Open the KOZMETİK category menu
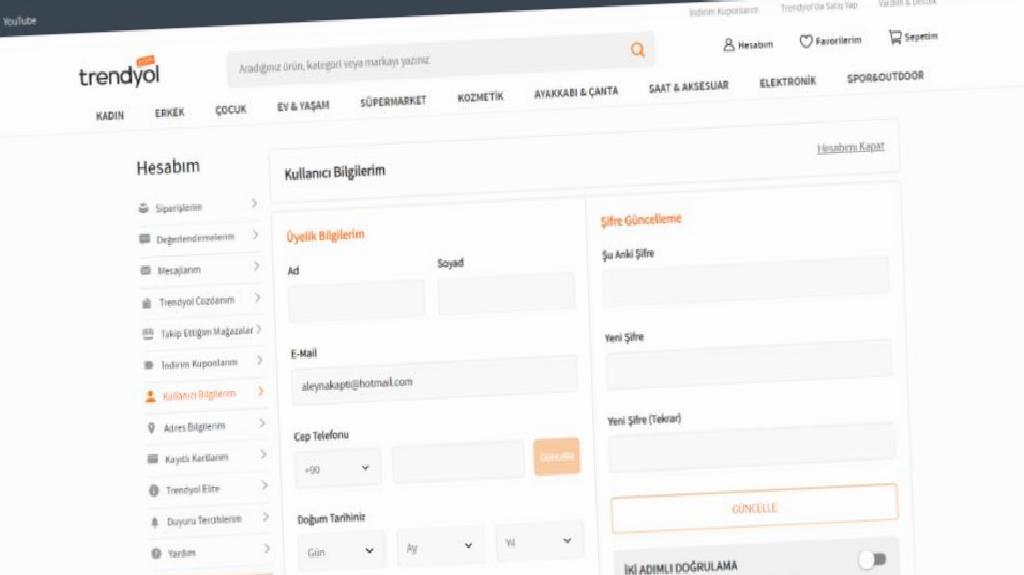 [x=480, y=97]
